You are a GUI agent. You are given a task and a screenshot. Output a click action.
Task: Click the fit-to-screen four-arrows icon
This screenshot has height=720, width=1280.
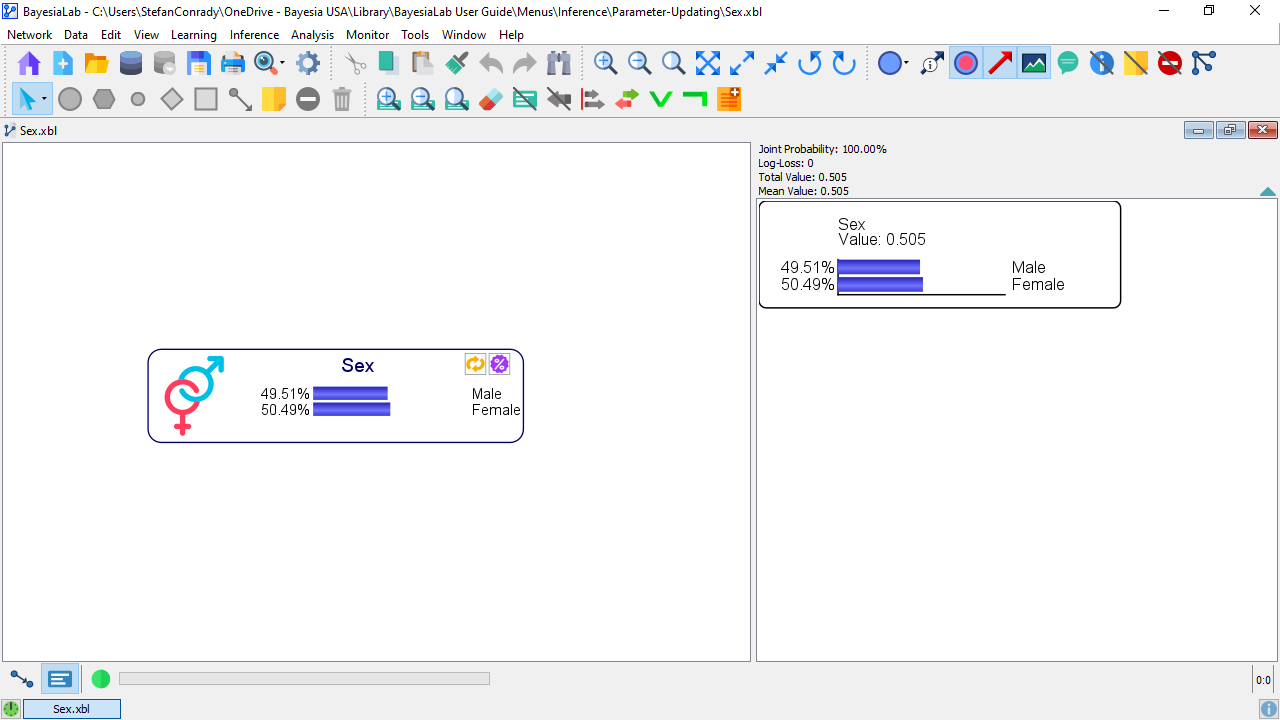708,64
